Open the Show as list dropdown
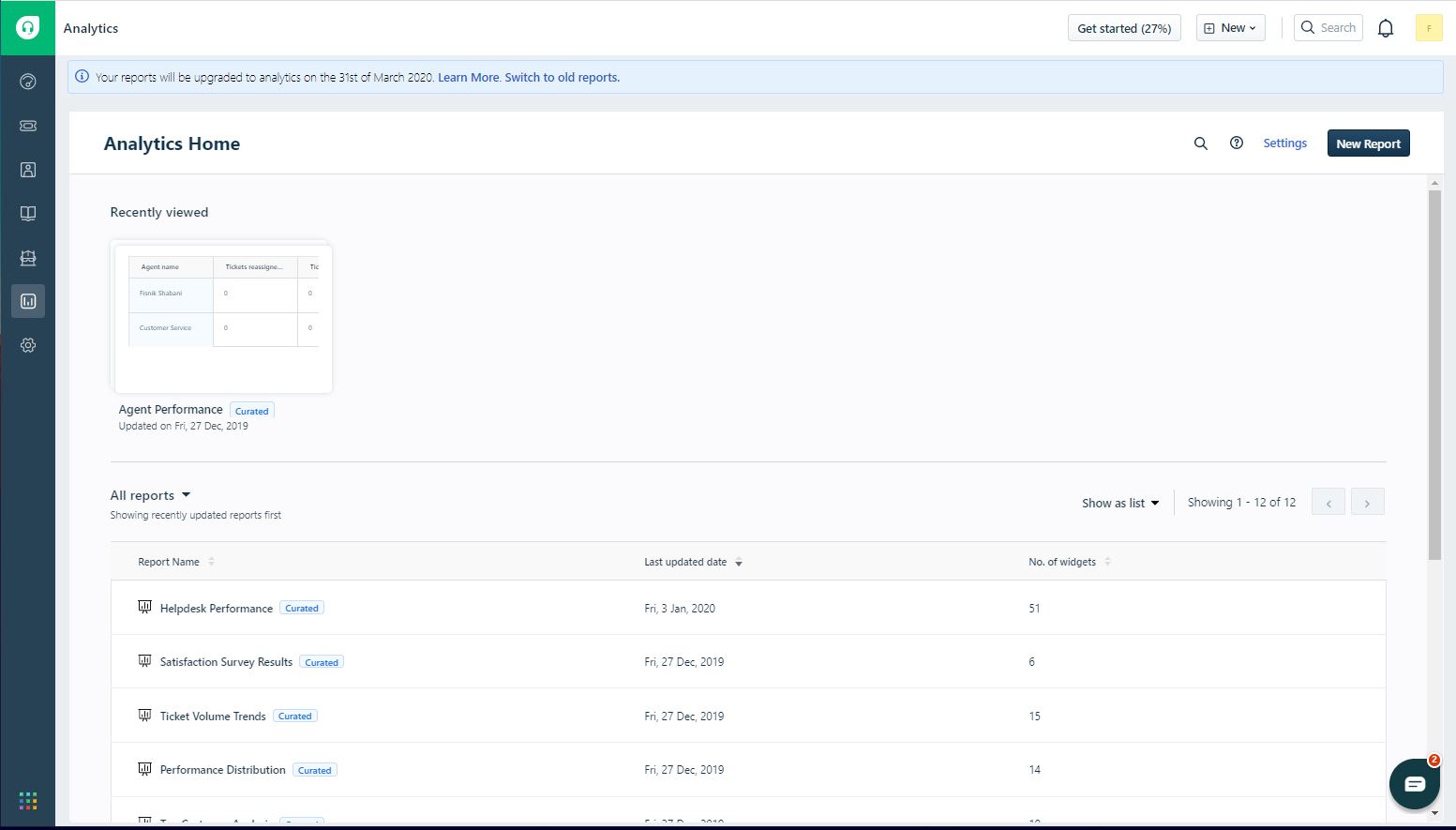 point(1120,504)
